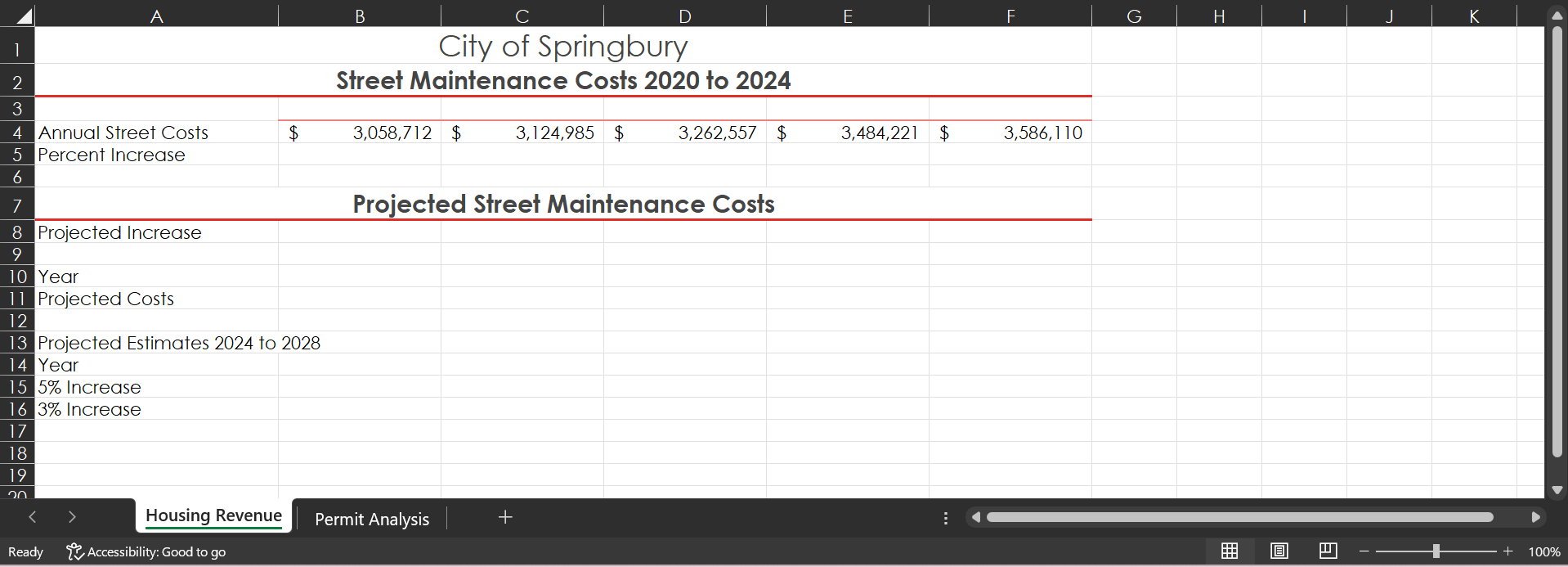Select Street Maintenance Costs 2020 to 2024 heading

(563, 80)
